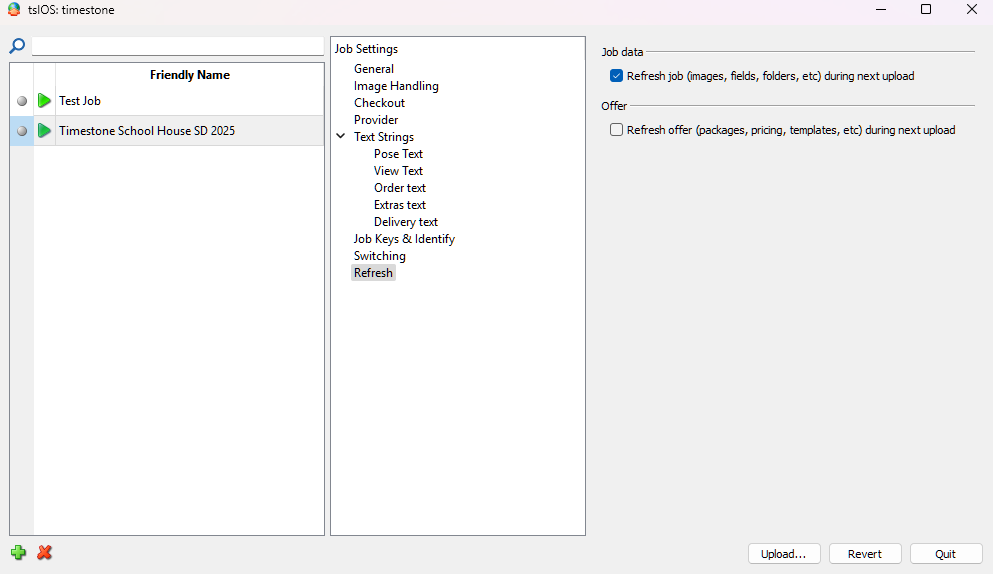
Task: Uncheck Refresh job during next upload
Action: click(x=616, y=76)
